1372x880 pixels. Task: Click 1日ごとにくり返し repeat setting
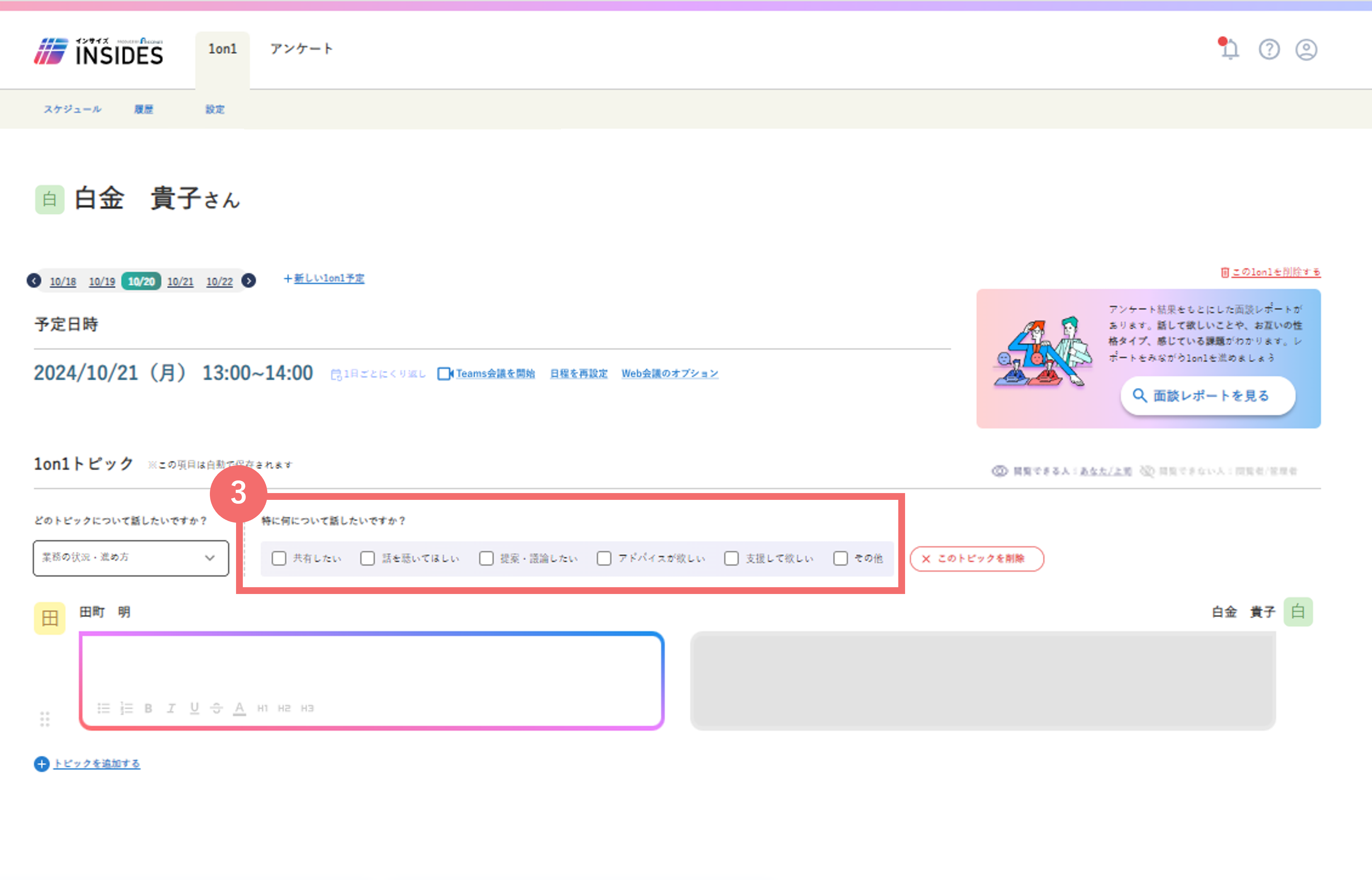pyautogui.click(x=378, y=374)
